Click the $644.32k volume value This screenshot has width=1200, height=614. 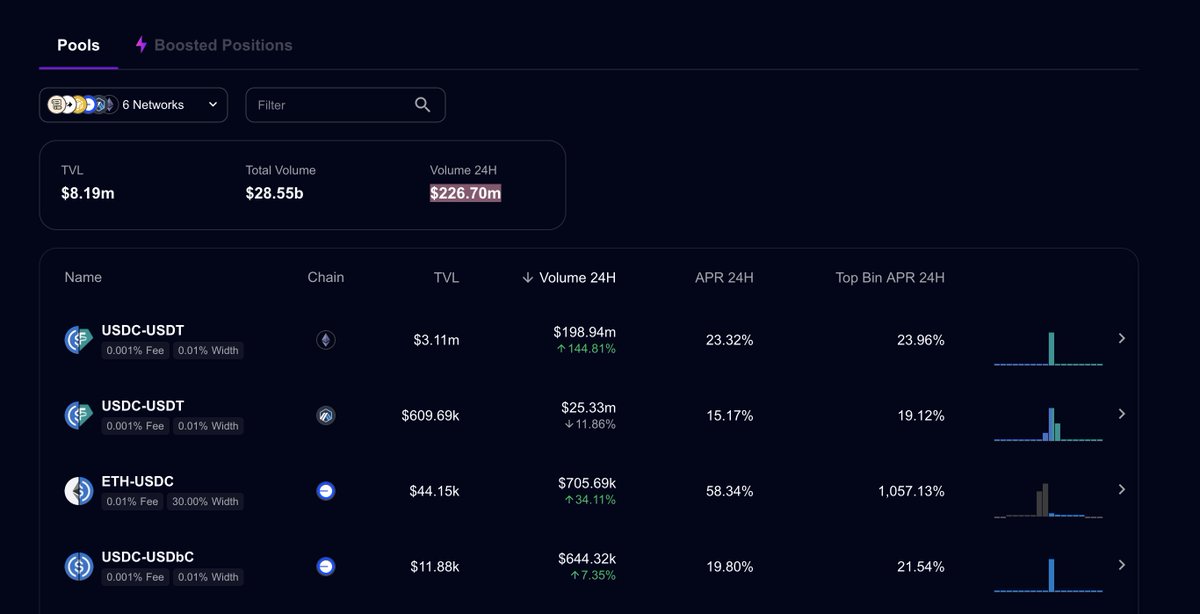[x=587, y=558]
